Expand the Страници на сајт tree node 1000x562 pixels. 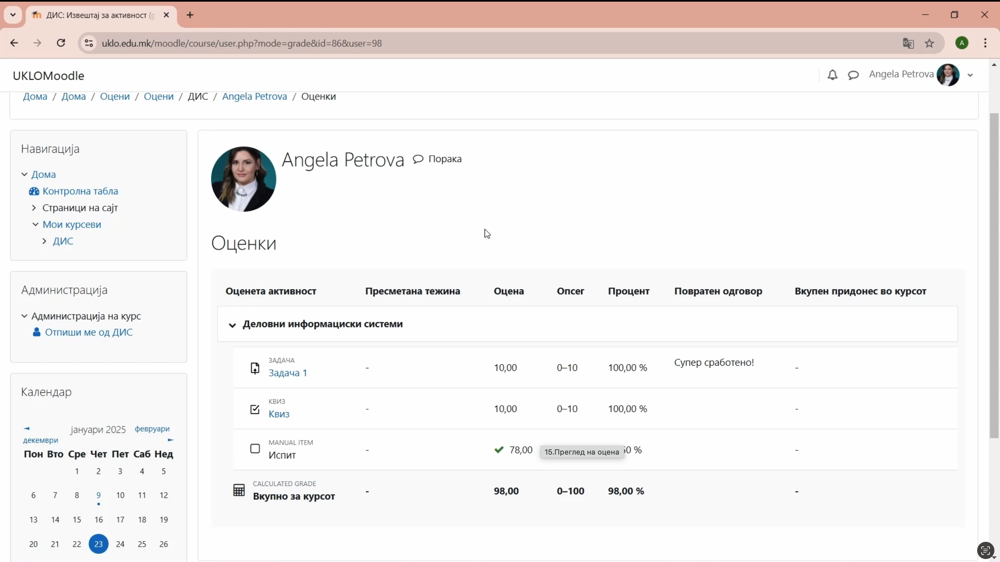(34, 208)
